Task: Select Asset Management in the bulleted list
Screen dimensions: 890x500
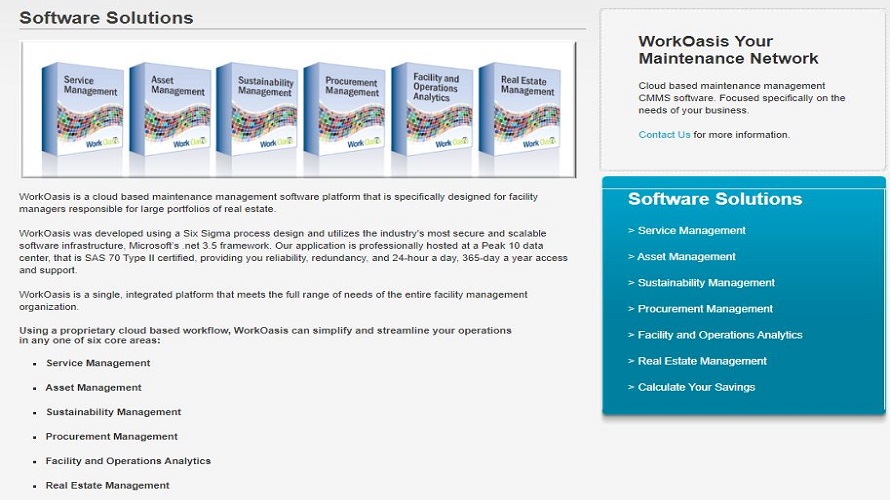Action: 94,388
